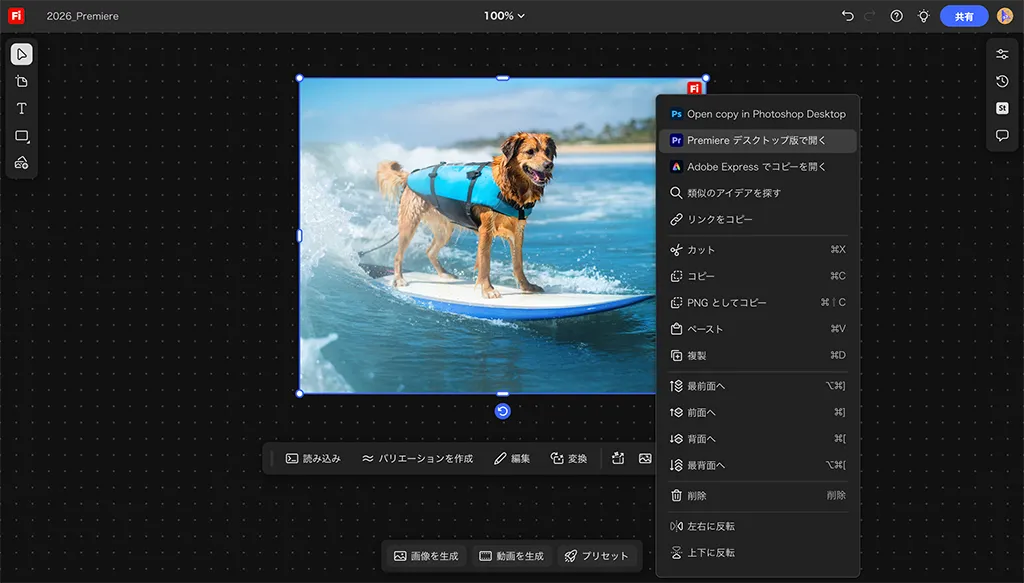The image size is (1024, 583).
Task: Open the help question mark icon
Action: (897, 16)
